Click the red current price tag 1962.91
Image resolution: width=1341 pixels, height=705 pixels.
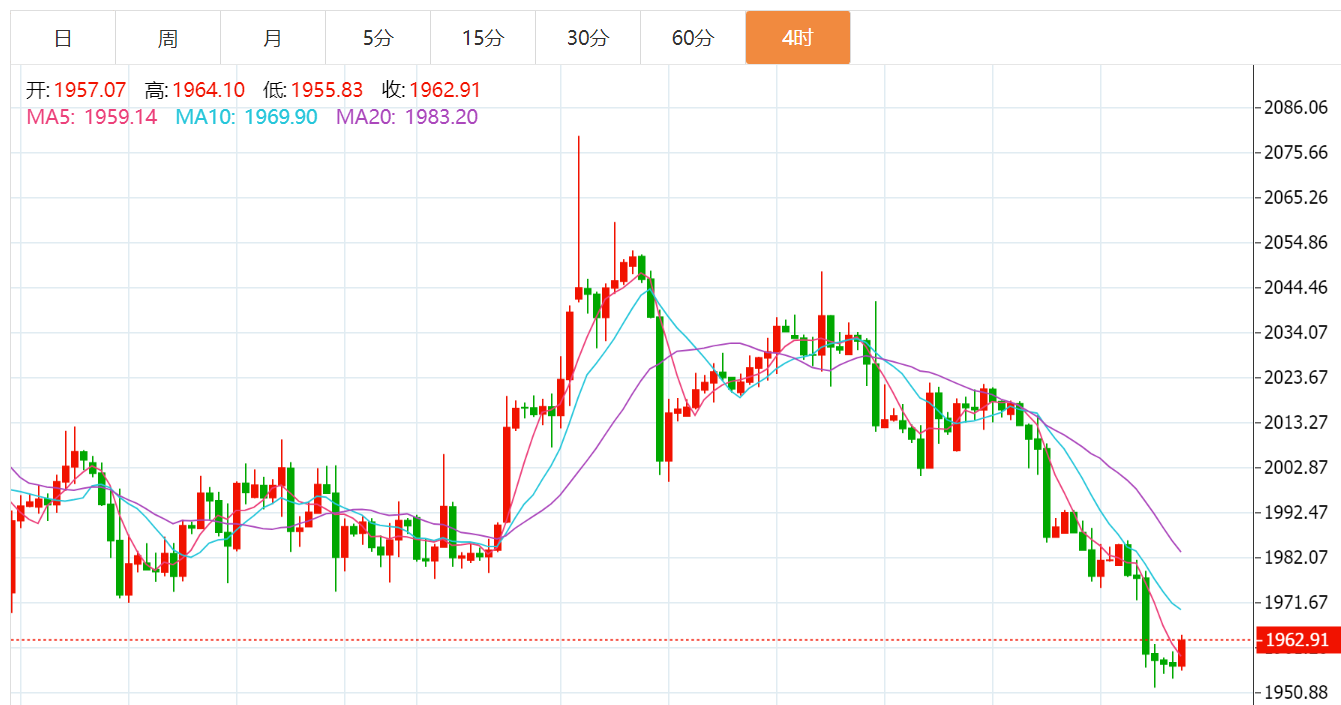[x=1297, y=640]
